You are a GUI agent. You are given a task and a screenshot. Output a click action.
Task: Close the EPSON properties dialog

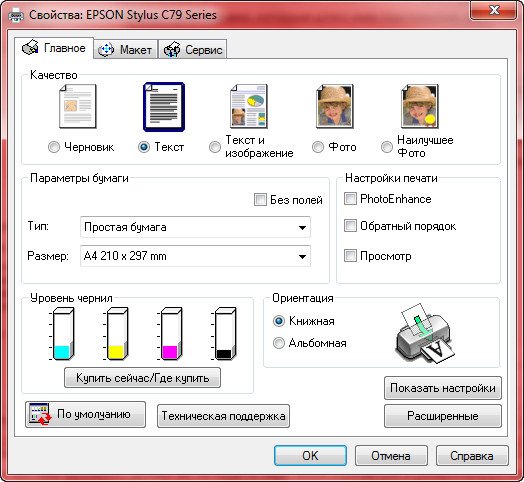pos(494,11)
